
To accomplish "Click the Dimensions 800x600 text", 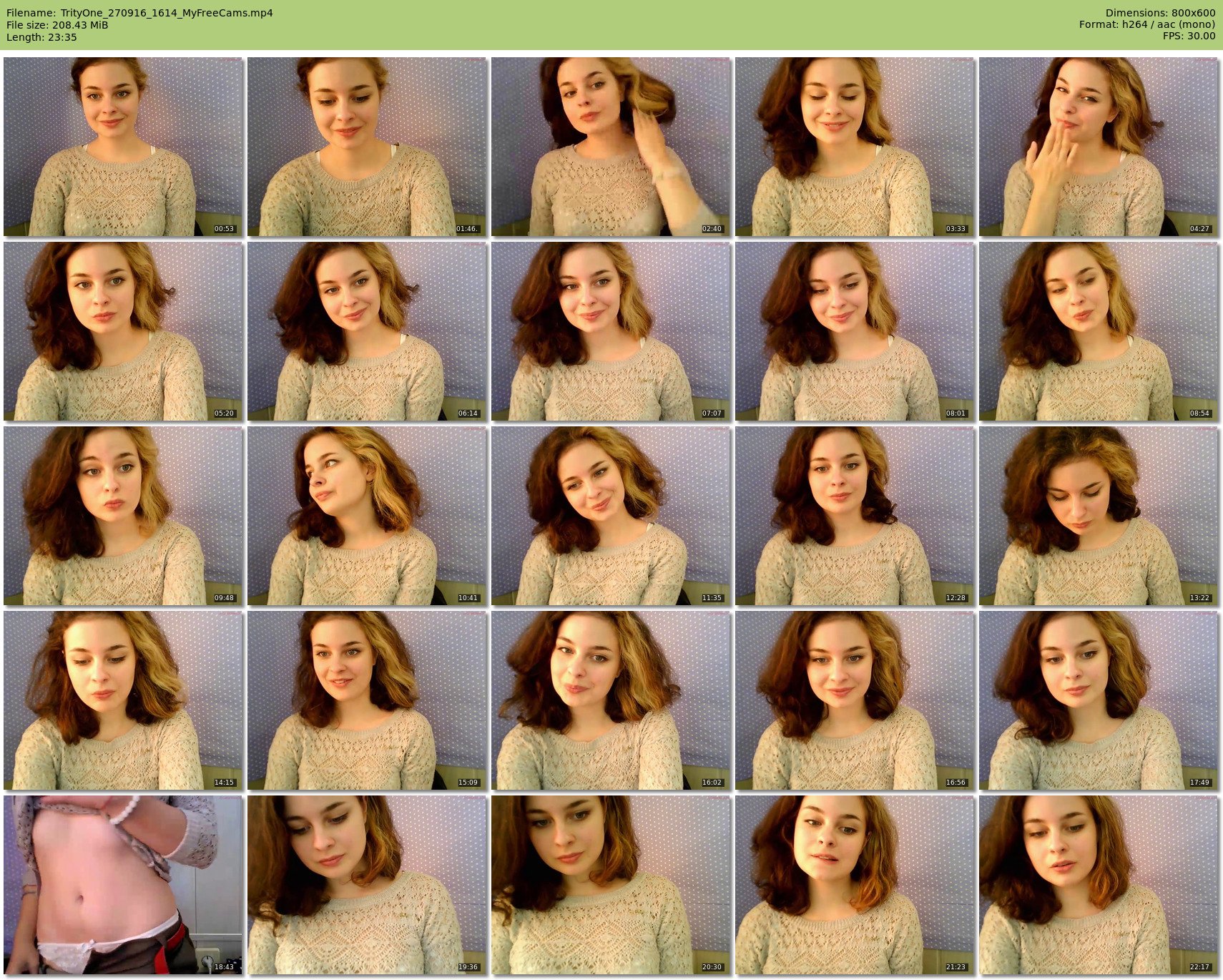I will click(1160, 13).
